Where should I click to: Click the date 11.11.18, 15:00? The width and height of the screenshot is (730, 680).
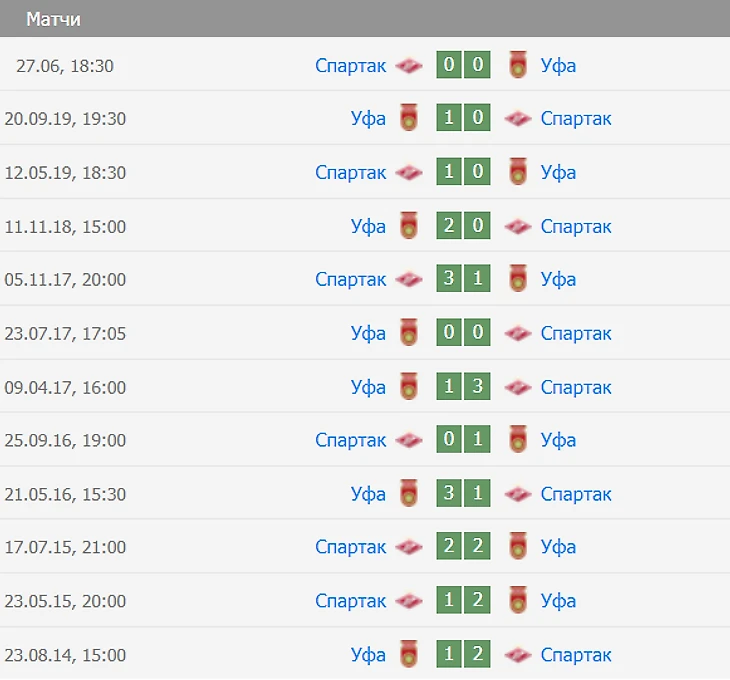click(x=65, y=227)
